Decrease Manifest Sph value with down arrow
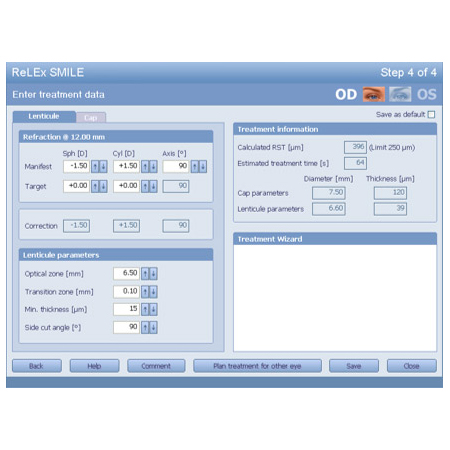 tap(103, 166)
